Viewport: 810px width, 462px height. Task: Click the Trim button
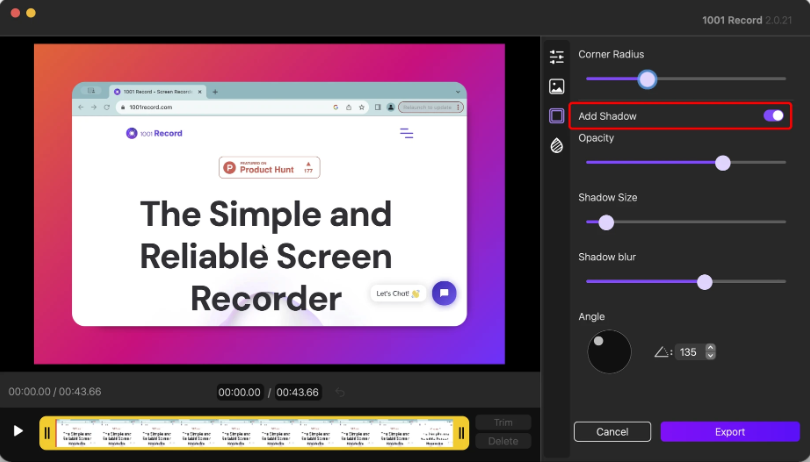pos(503,423)
